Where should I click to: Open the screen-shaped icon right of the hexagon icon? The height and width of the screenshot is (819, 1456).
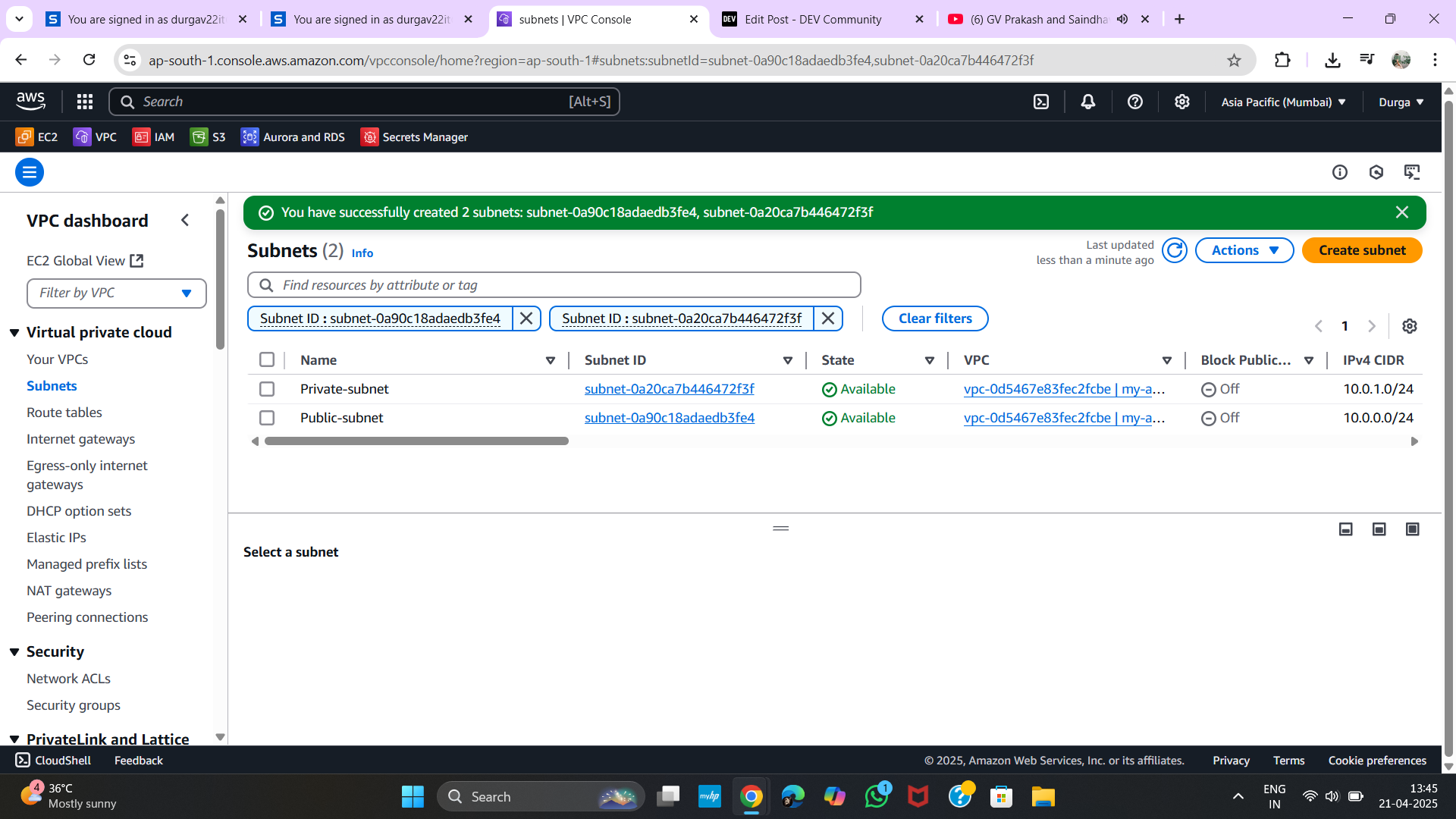(1412, 172)
